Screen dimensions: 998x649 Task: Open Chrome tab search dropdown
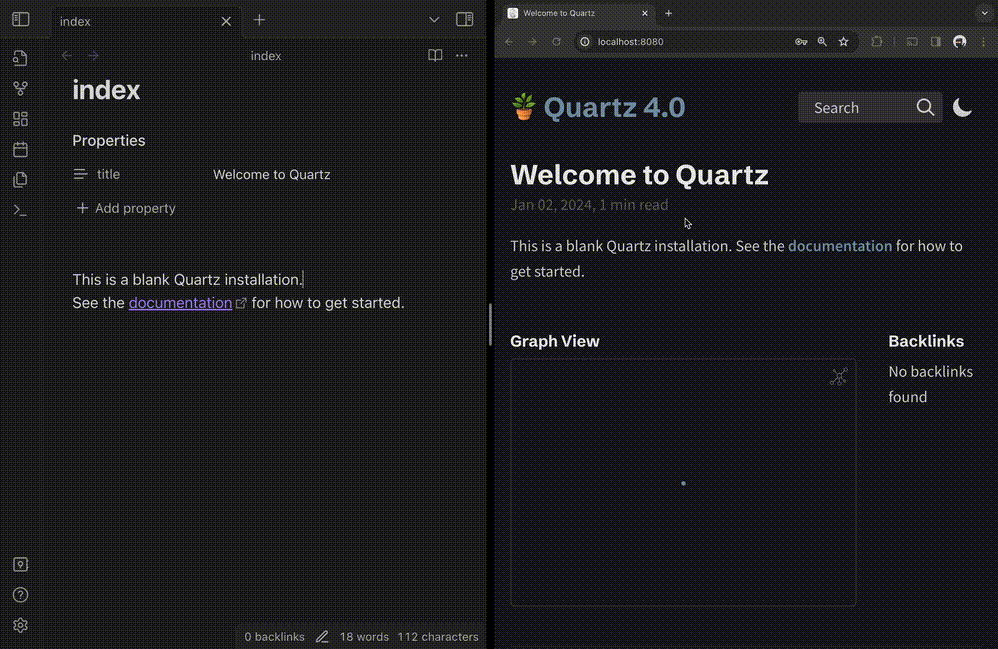pos(983,13)
